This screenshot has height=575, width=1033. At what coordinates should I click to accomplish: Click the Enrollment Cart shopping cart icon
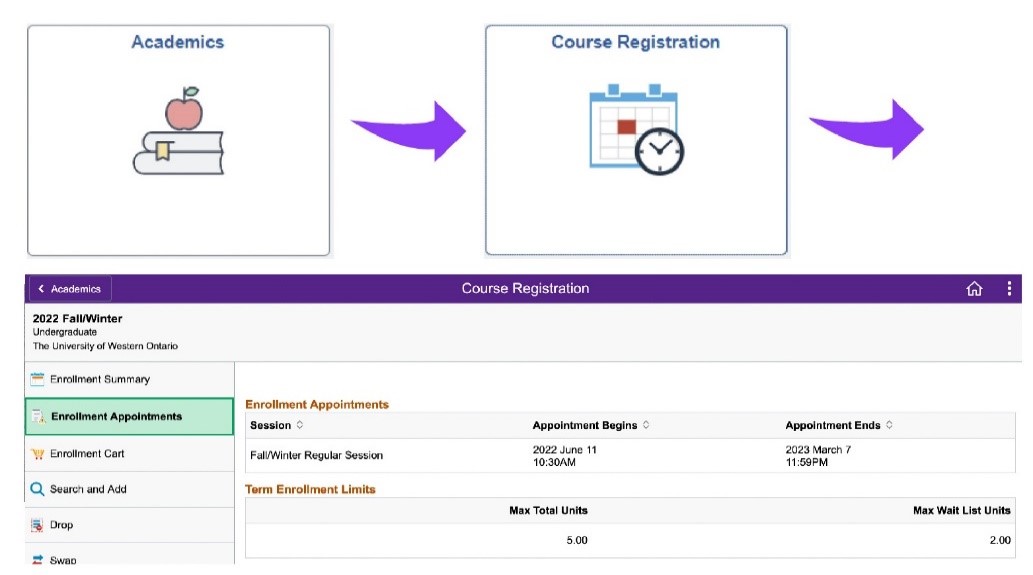pyautogui.click(x=38, y=454)
